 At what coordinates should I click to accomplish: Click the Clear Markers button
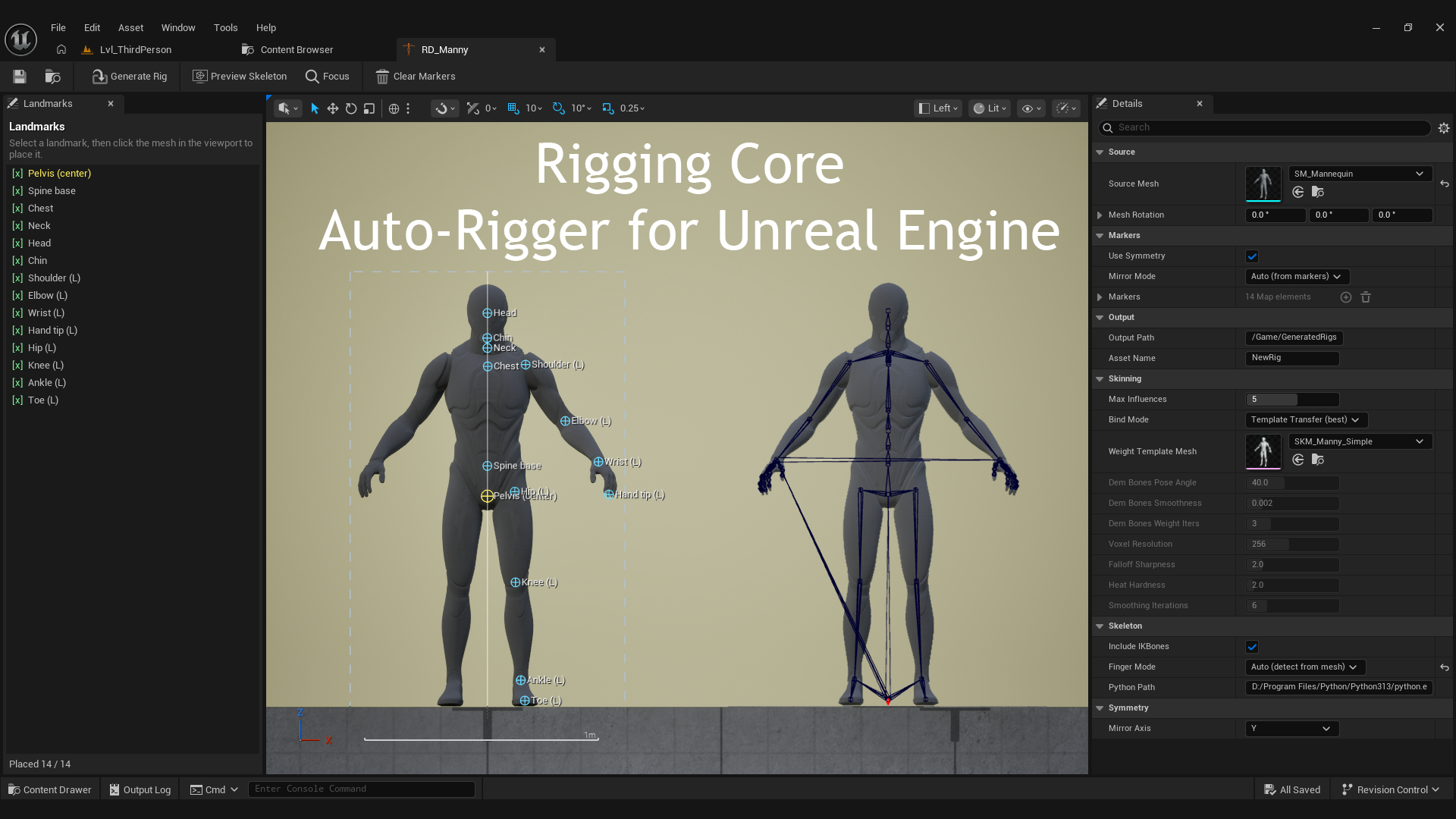(x=416, y=77)
